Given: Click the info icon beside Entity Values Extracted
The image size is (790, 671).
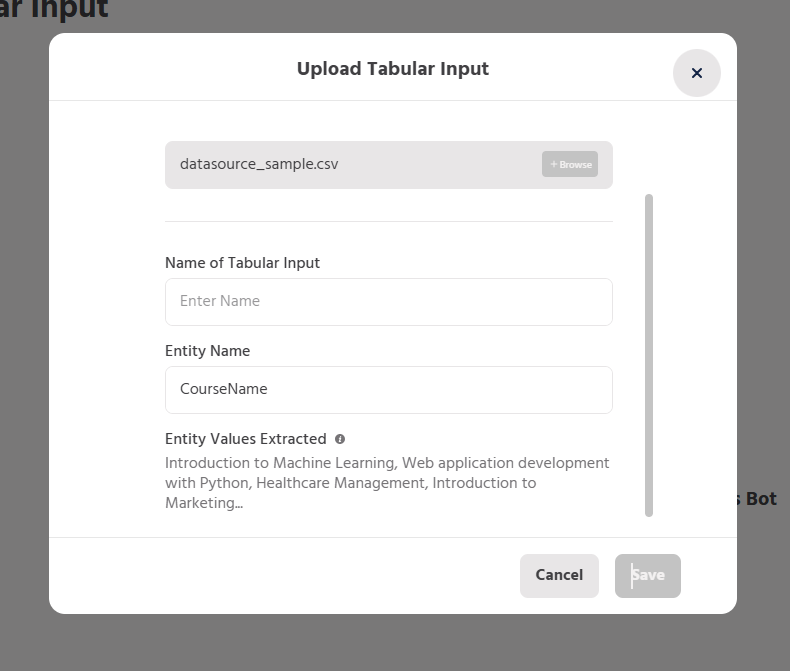Looking at the screenshot, I should pos(340,439).
